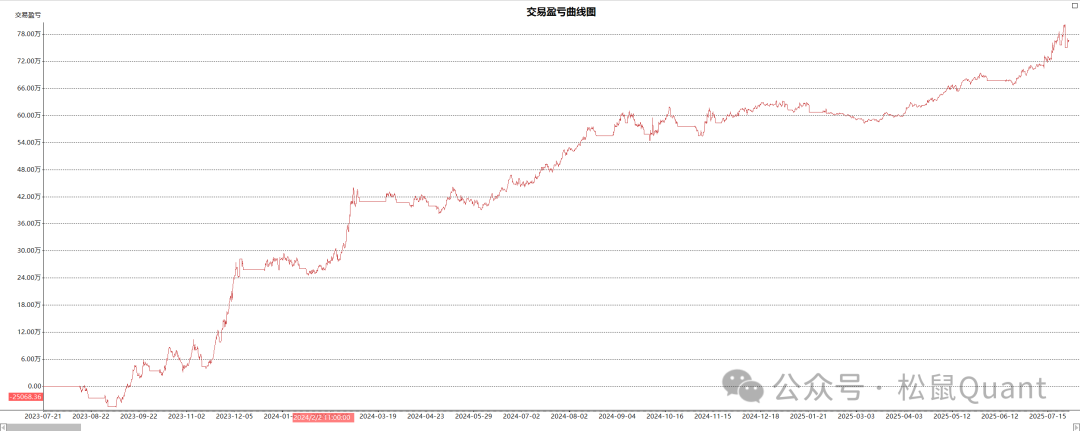Click the 2024-04-23 x-axis date
The width and height of the screenshot is (1080, 431).
(x=427, y=416)
